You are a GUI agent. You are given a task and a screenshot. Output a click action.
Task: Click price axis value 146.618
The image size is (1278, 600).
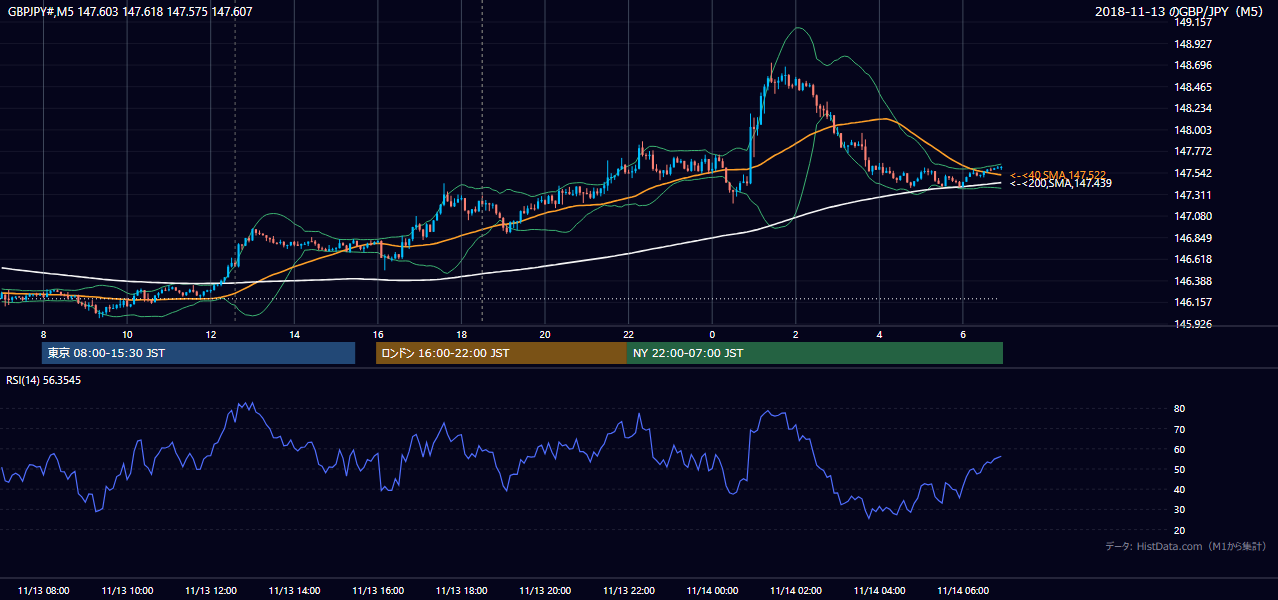click(x=1193, y=259)
